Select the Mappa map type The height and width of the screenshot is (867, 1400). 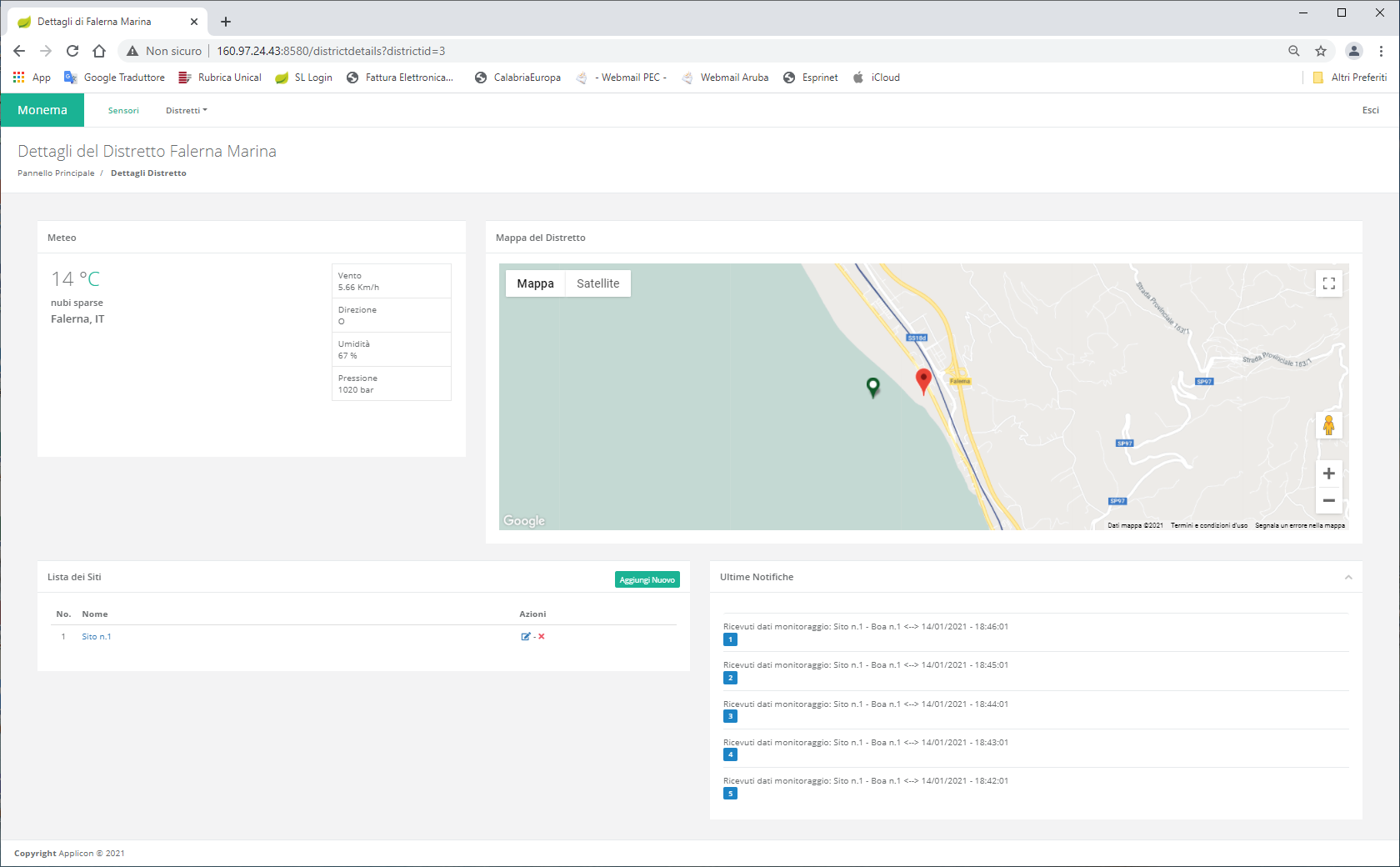[535, 283]
